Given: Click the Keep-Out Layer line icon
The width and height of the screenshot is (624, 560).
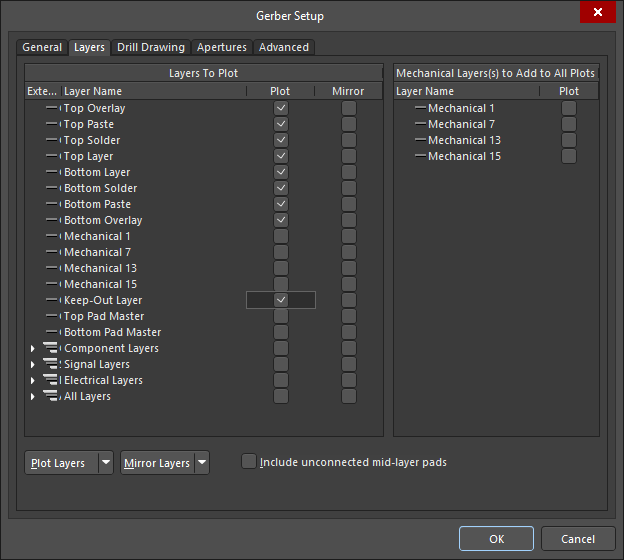Looking at the screenshot, I should click(52, 300).
